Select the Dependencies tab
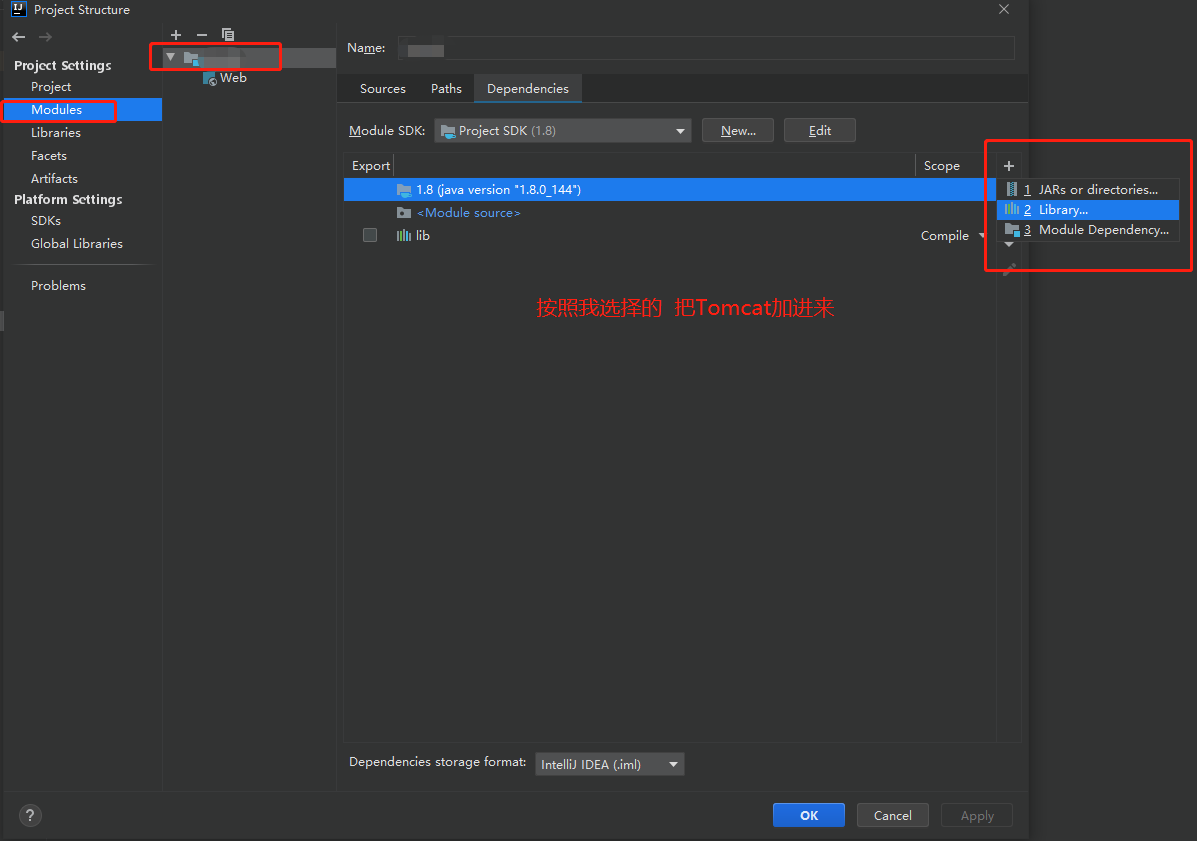 pos(528,89)
